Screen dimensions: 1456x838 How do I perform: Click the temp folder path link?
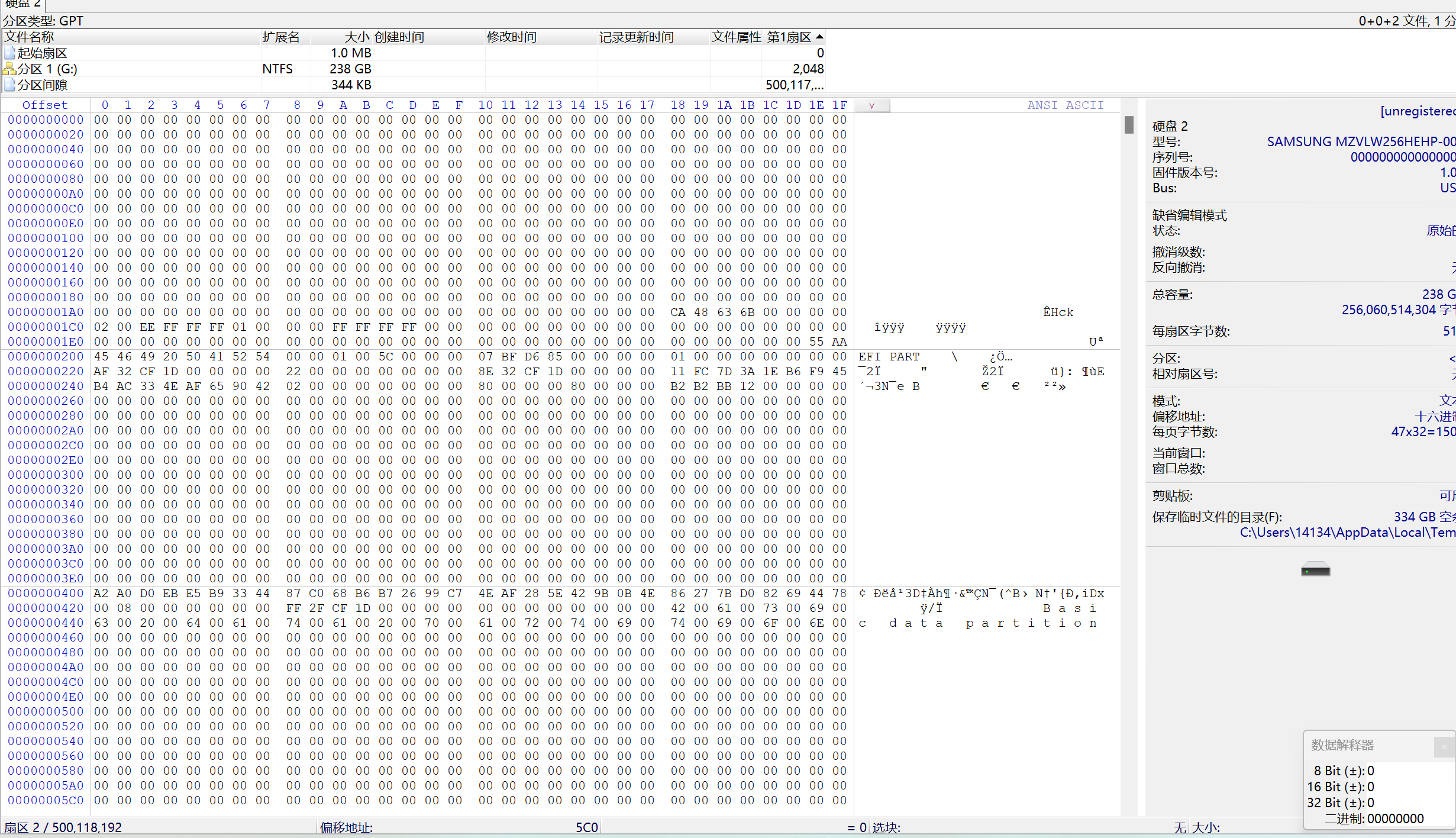(1347, 532)
